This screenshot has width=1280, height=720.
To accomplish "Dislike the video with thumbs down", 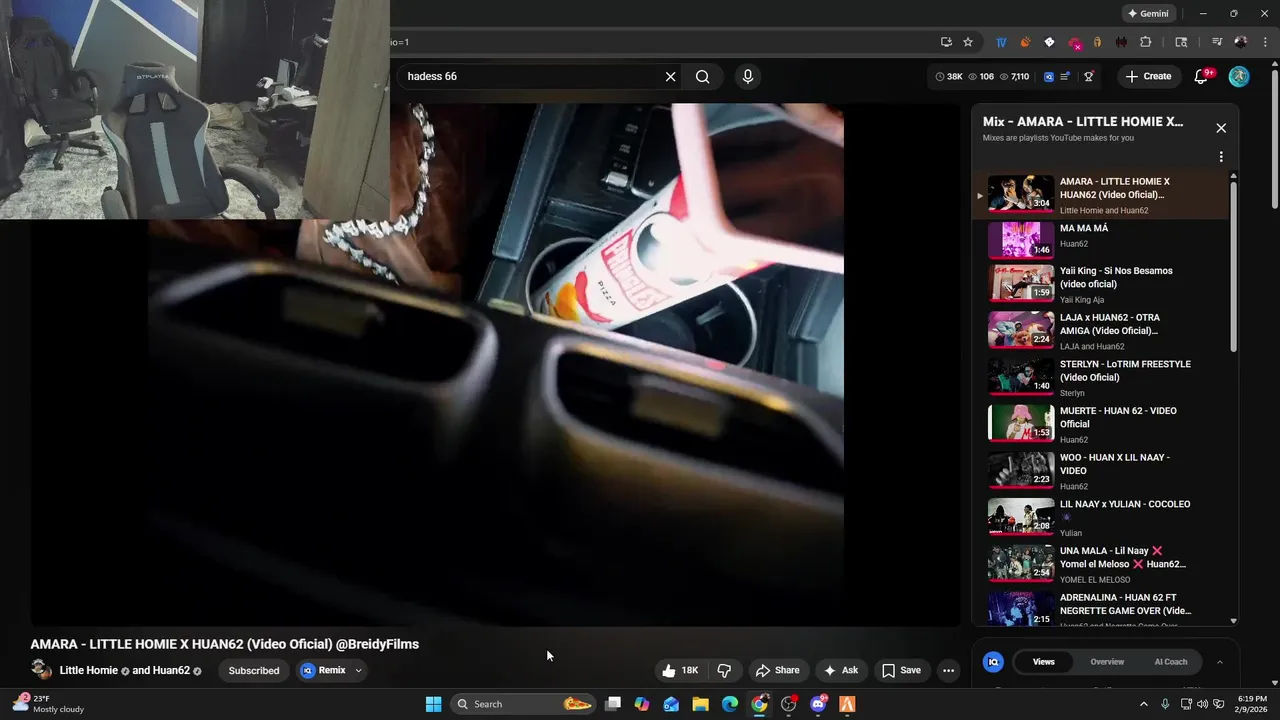I will 725,670.
